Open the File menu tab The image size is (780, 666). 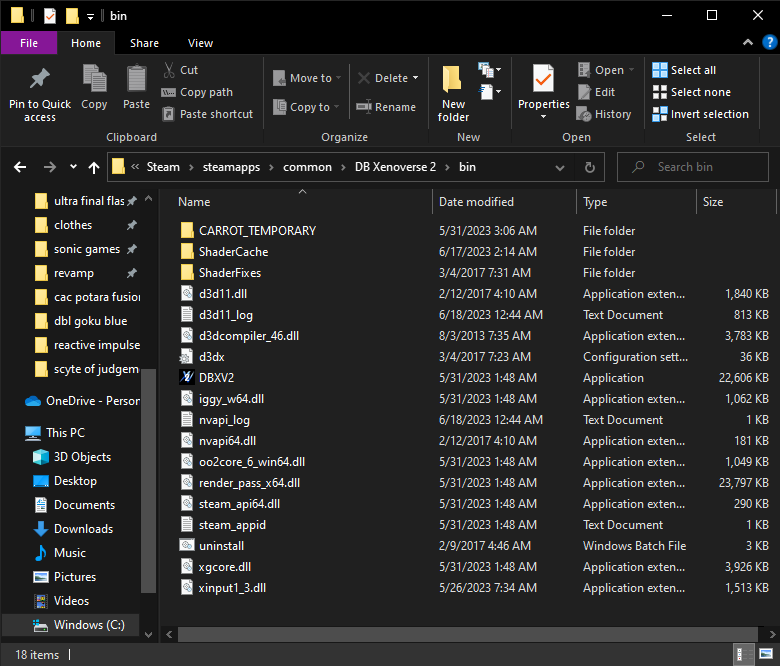29,43
